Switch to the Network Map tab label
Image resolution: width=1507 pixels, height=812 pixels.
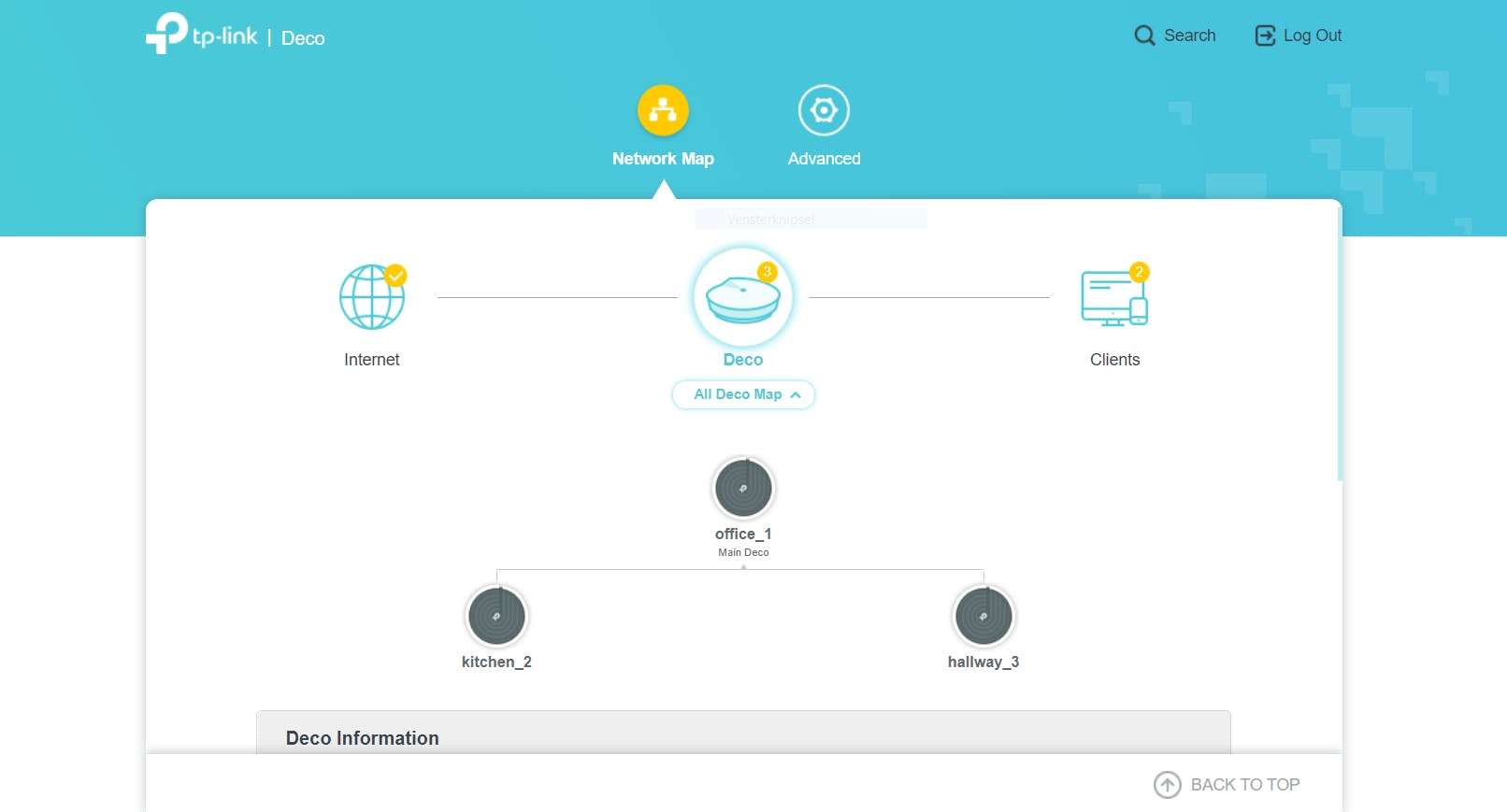(663, 159)
